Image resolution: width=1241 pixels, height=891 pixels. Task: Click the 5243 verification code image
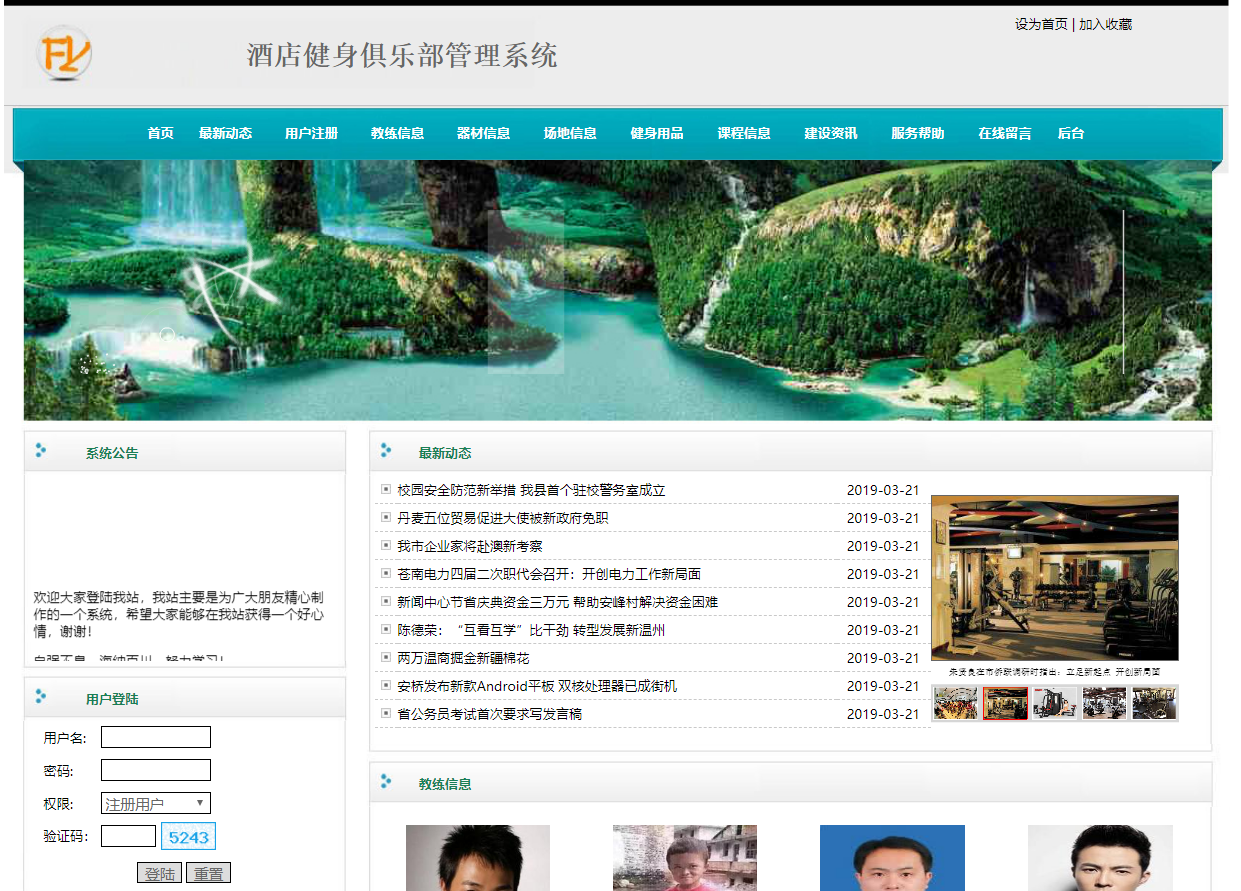[188, 835]
